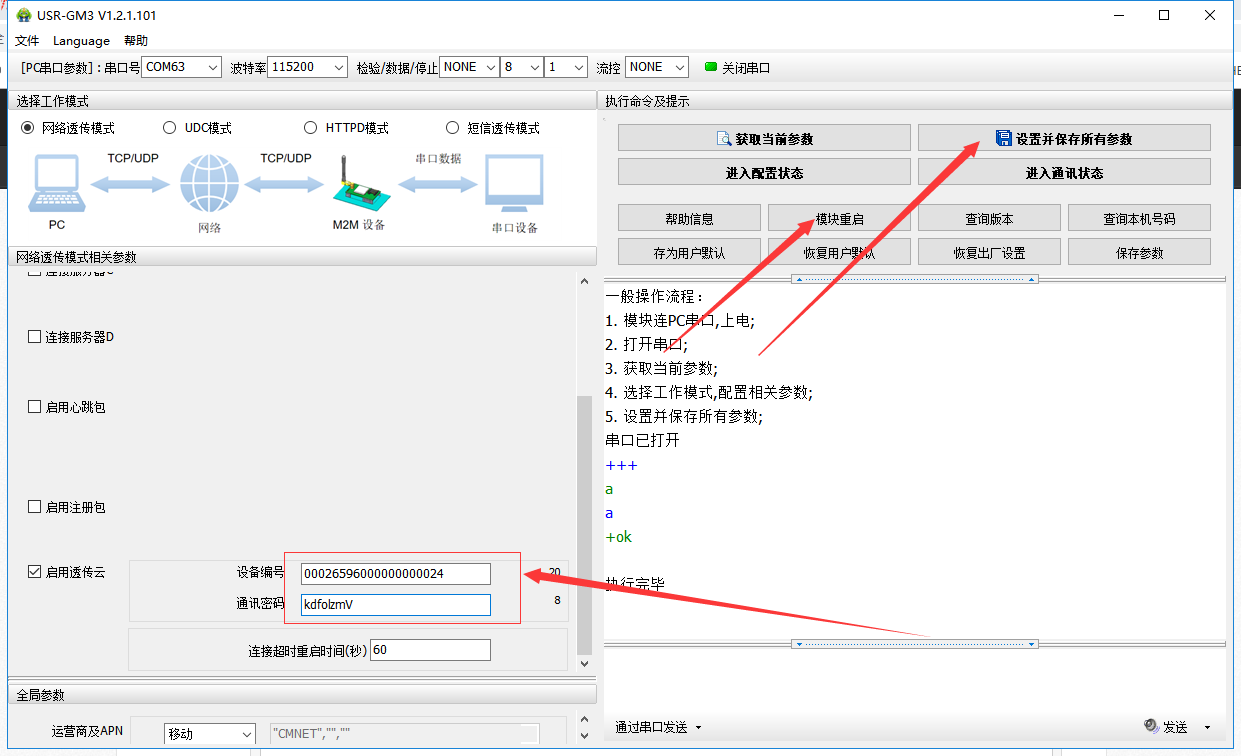
Task: Open the Language menu
Action: [x=81, y=41]
